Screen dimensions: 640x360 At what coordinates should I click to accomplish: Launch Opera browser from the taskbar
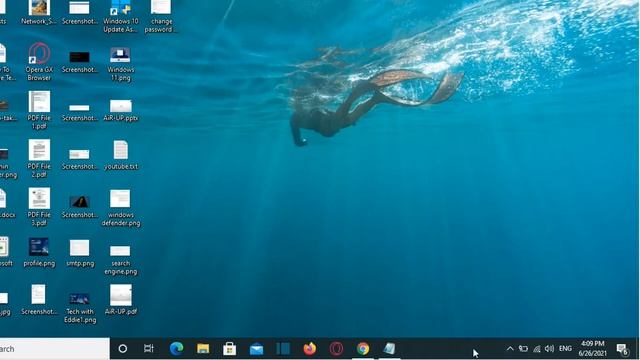[x=336, y=349]
